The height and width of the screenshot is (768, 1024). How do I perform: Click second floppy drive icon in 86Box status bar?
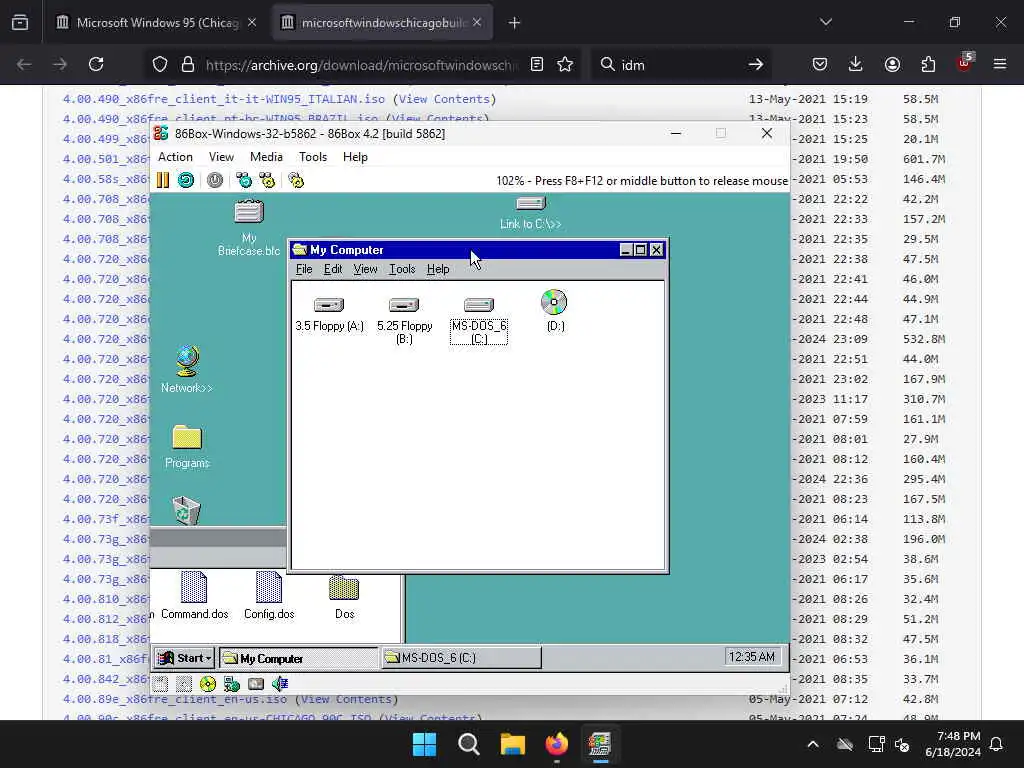184,684
